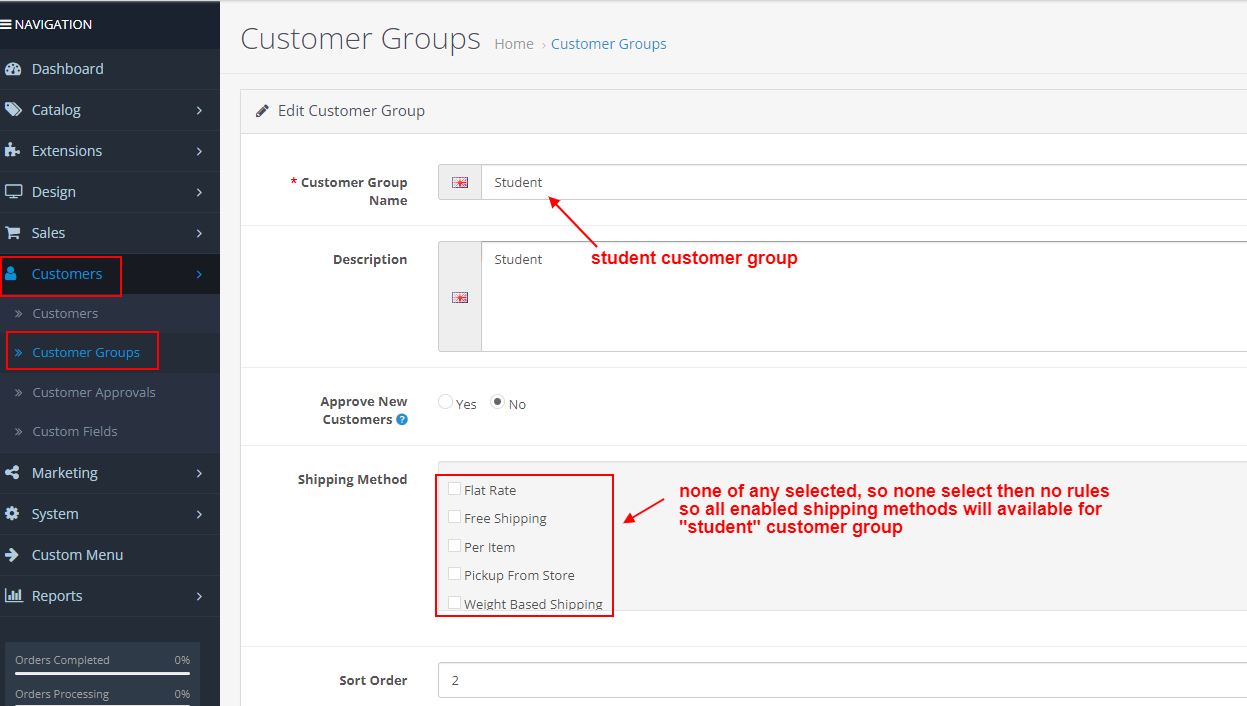The image size is (1247, 706).
Task: Click the System gear icon
Action: (12, 514)
